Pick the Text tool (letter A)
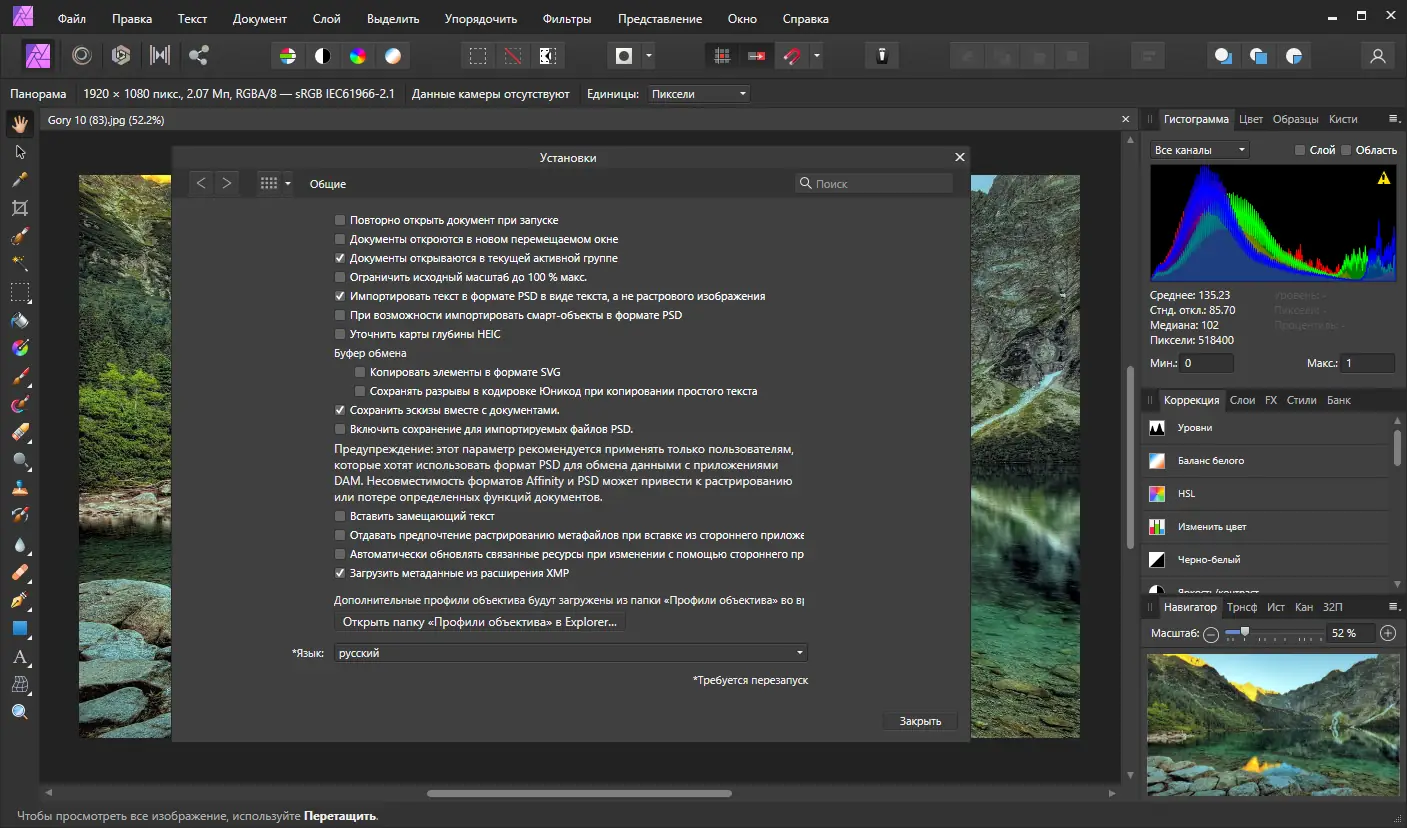The image size is (1407, 828). click(19, 657)
